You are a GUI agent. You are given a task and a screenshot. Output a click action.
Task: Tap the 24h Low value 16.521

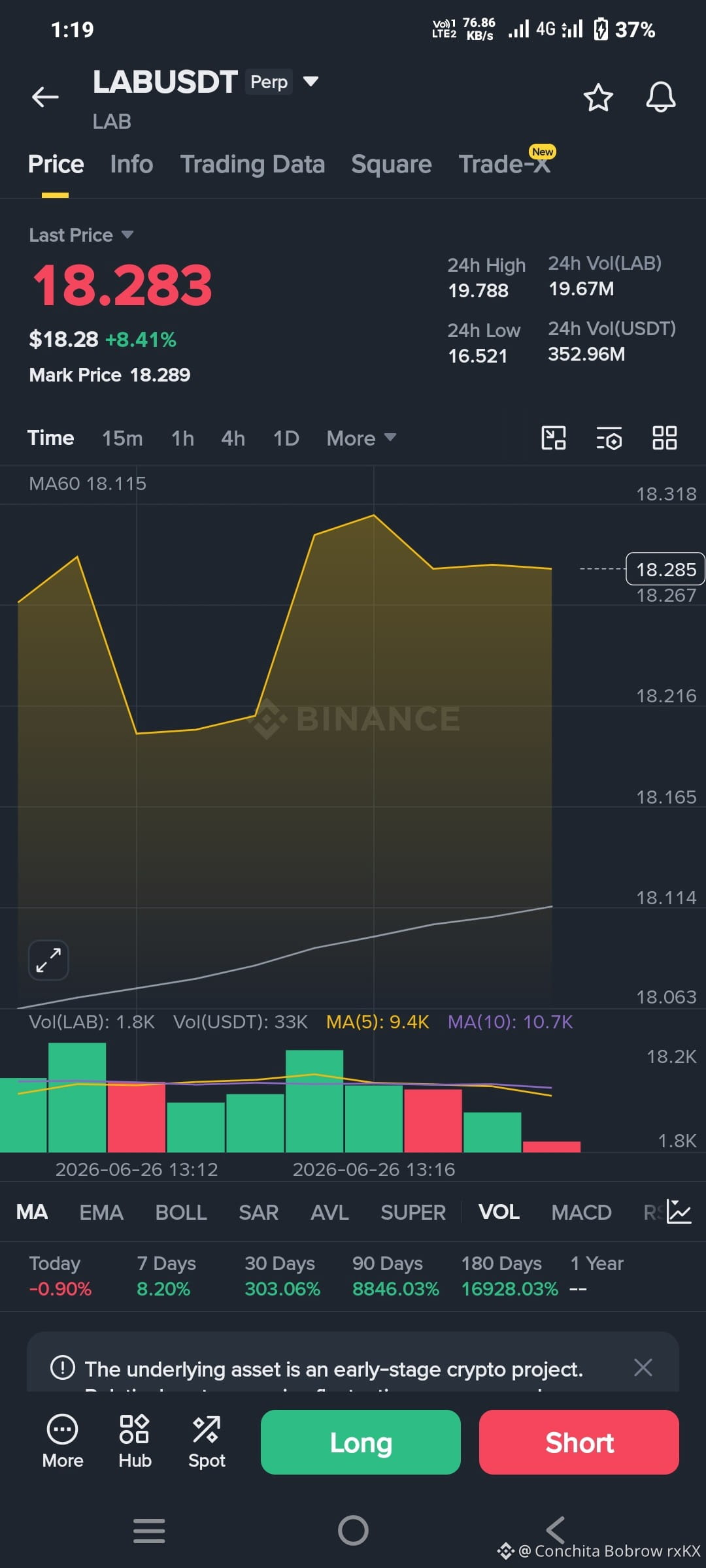point(477,355)
